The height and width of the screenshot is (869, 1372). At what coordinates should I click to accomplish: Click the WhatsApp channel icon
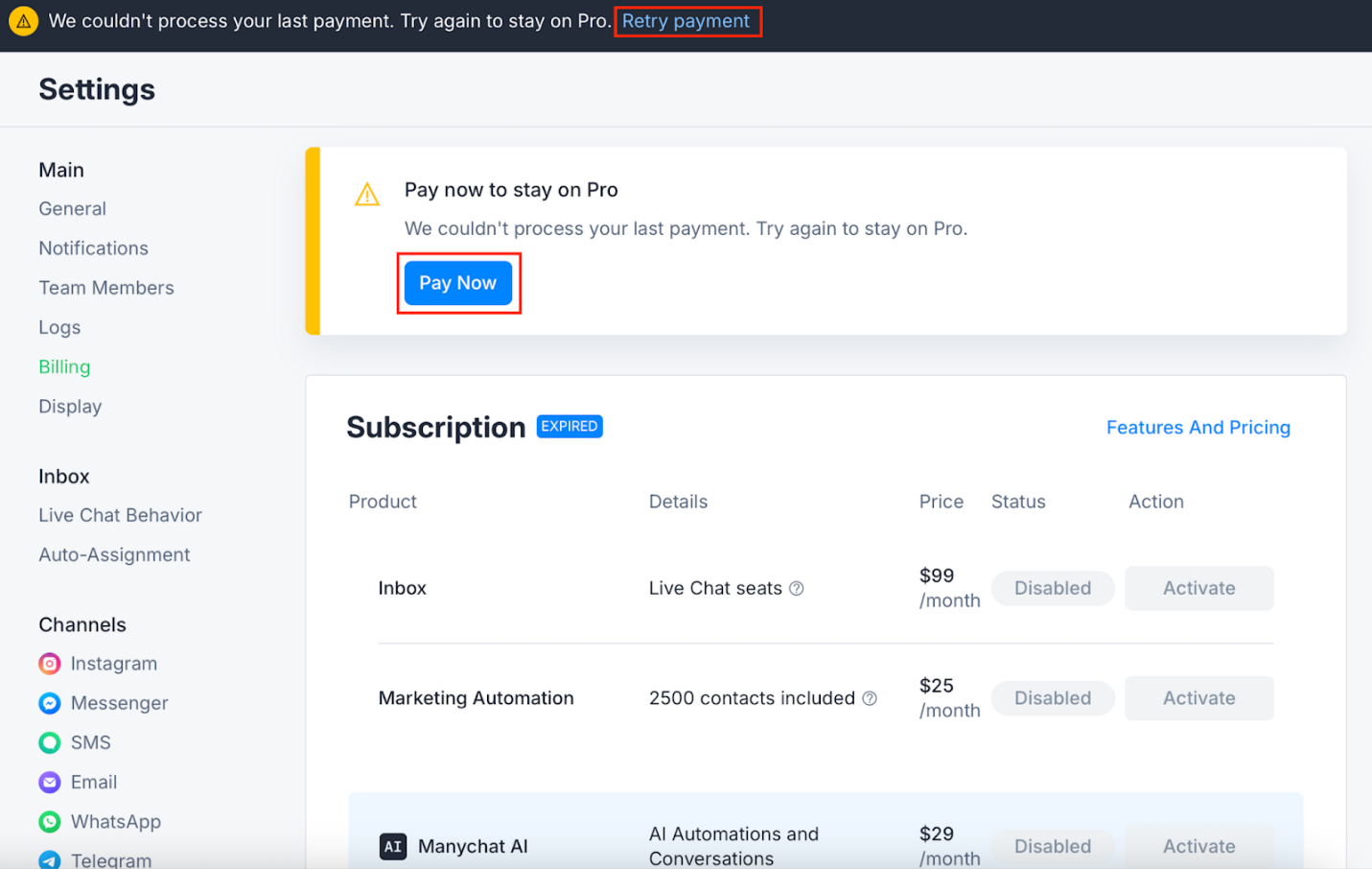click(50, 822)
